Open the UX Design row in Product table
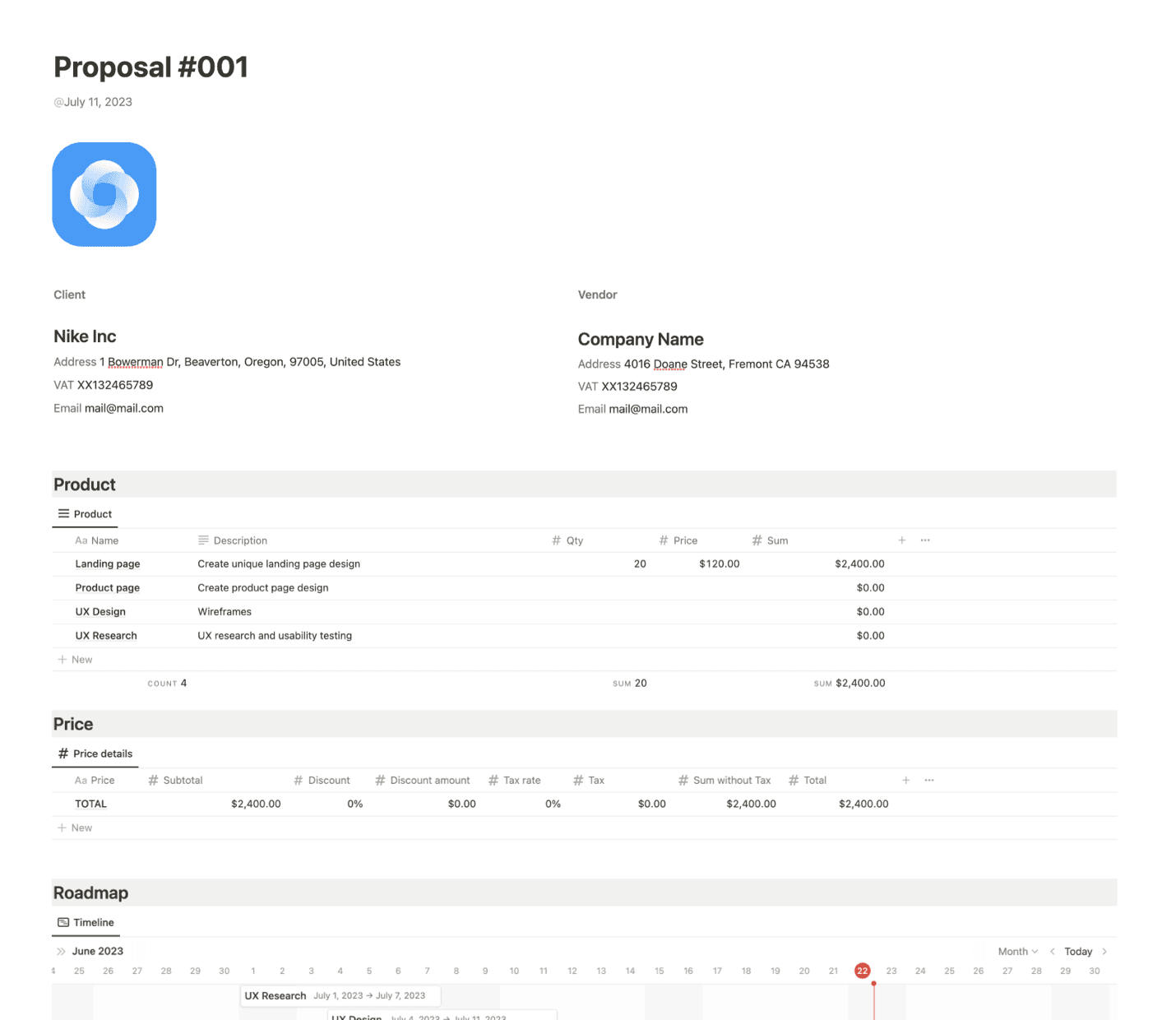 pos(100,612)
